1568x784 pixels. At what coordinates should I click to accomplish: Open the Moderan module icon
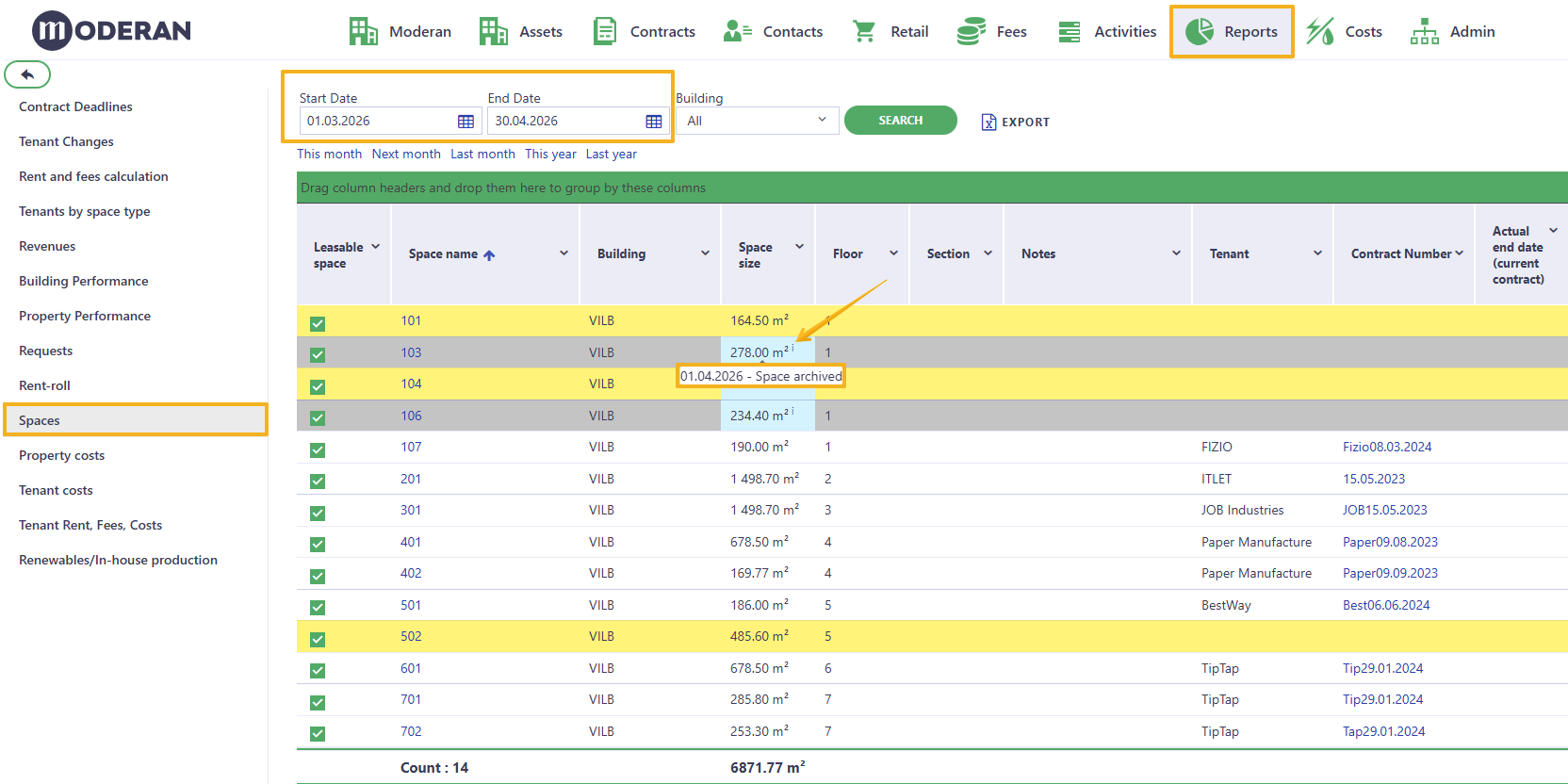[363, 31]
